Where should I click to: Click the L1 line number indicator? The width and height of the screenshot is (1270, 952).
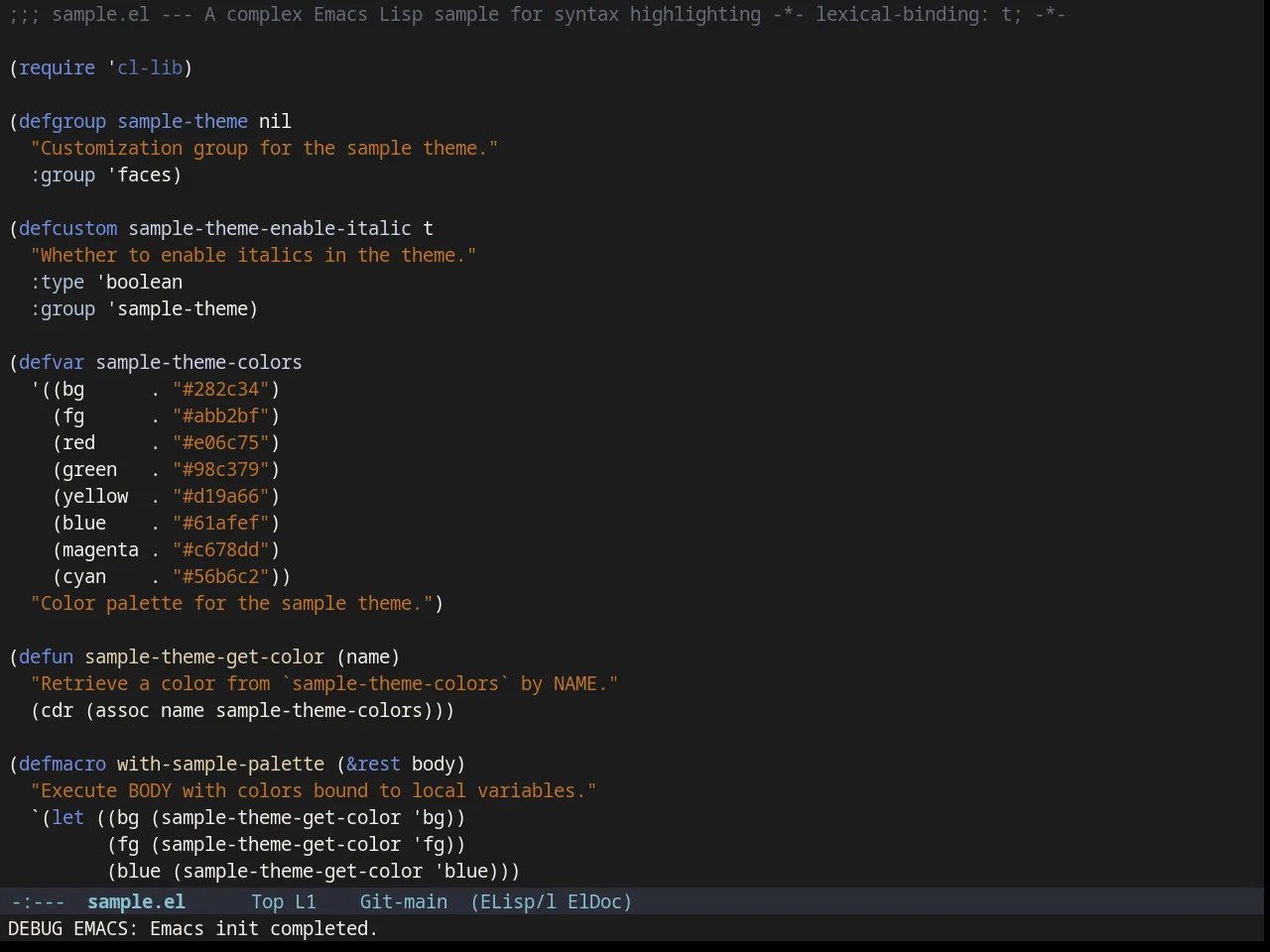pos(305,901)
